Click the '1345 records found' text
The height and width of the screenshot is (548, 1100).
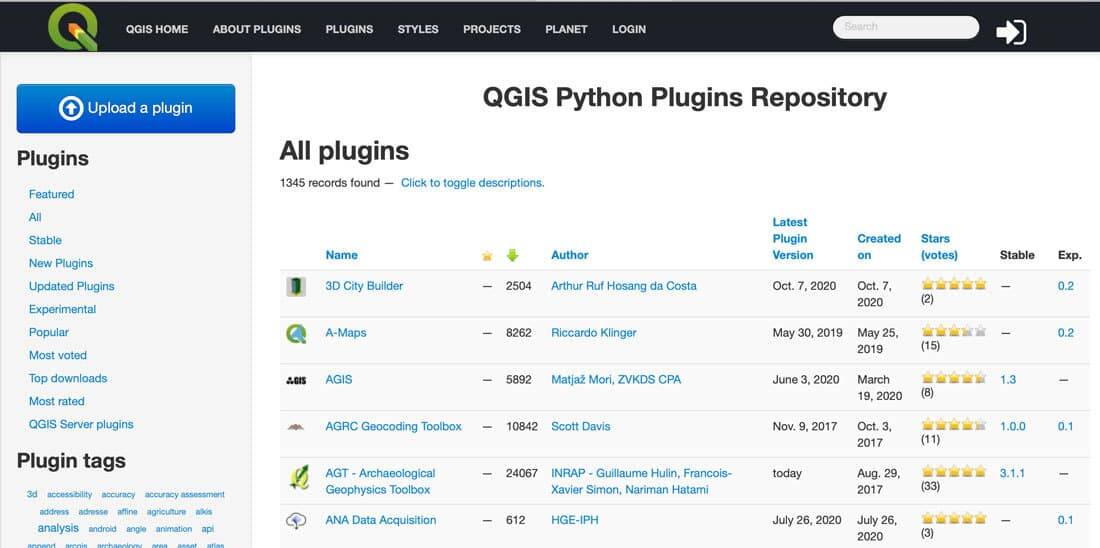click(330, 183)
